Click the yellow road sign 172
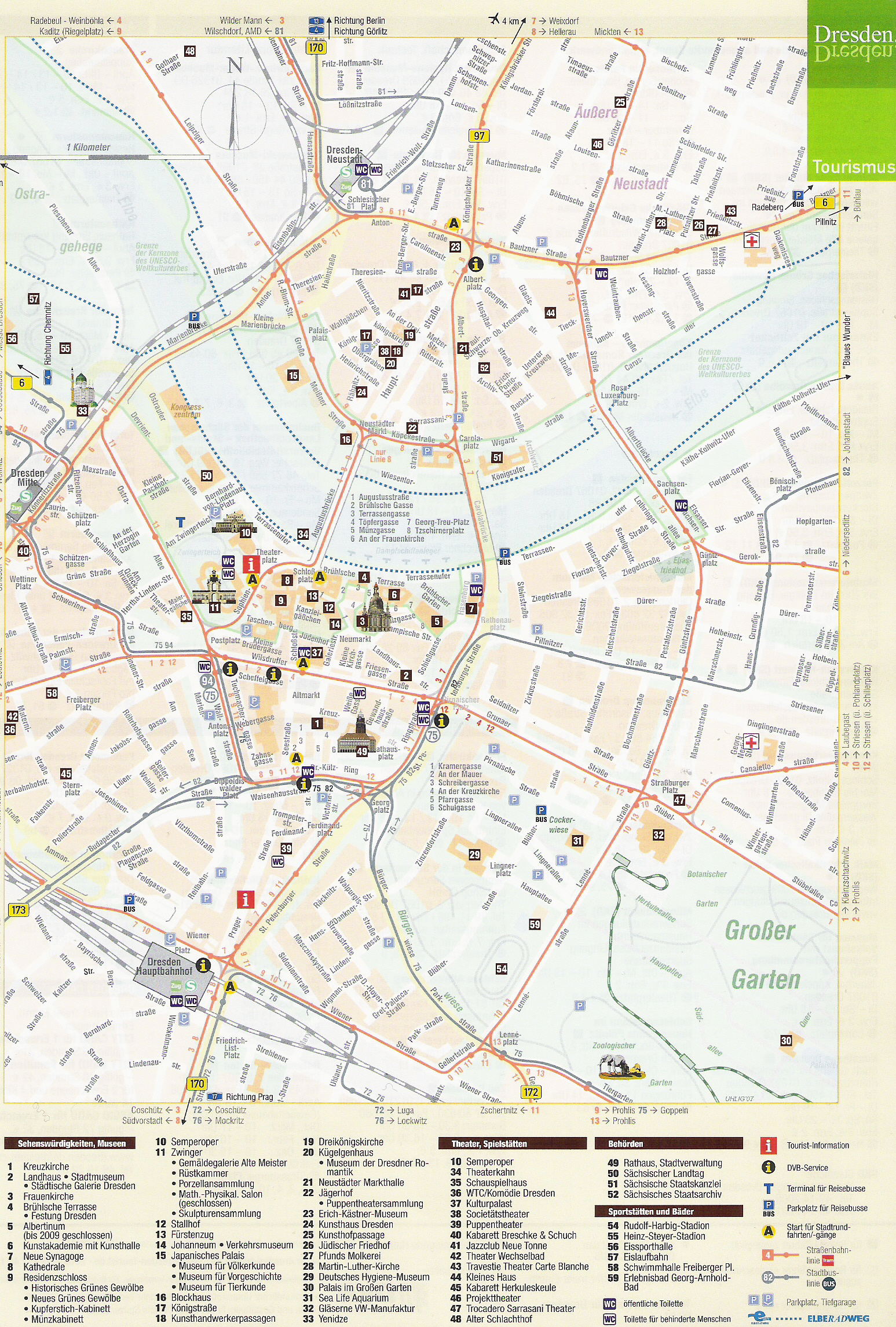The image size is (896, 1327). pos(531,1092)
